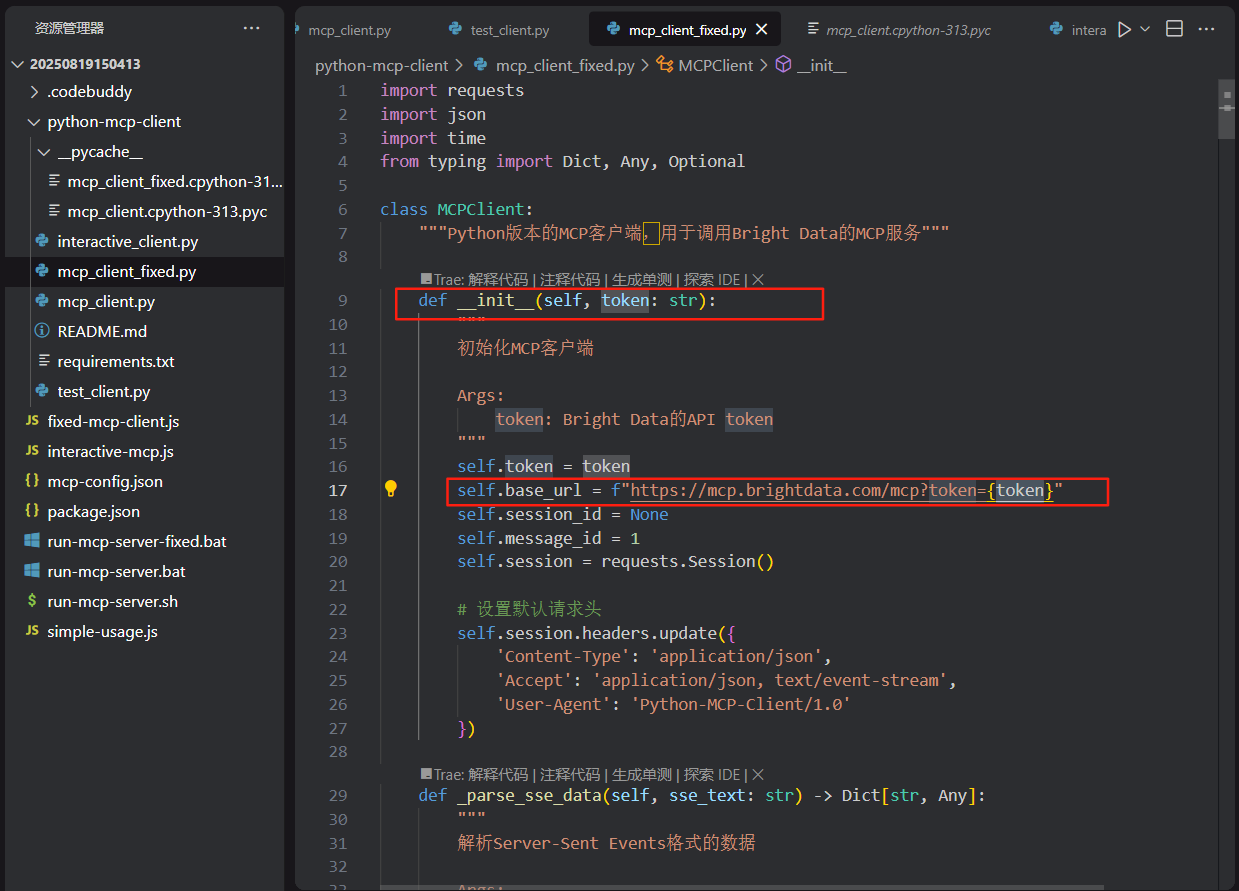1239x891 pixels.
Task: Open mcp_client.py in explorer tree
Action: [x=106, y=302]
